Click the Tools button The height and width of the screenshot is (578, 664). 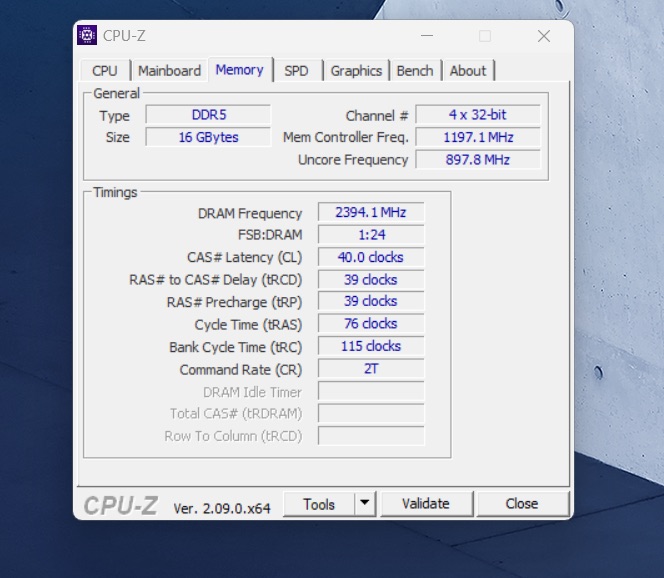(x=319, y=504)
